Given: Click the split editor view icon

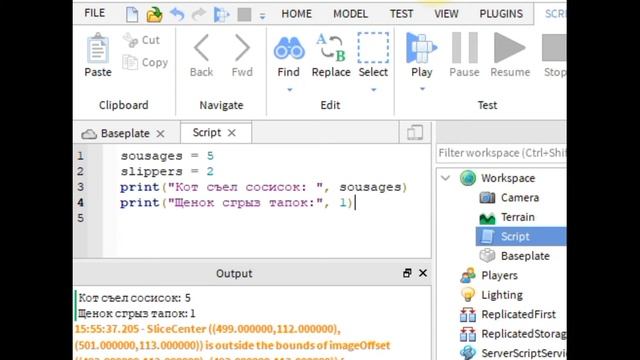Looking at the screenshot, I should tap(415, 133).
